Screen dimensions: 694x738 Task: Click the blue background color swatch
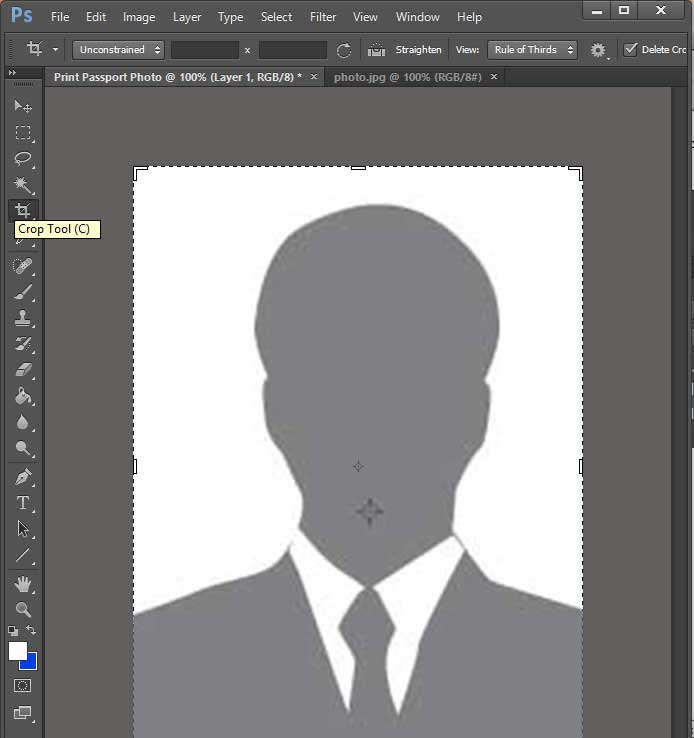coord(31,663)
